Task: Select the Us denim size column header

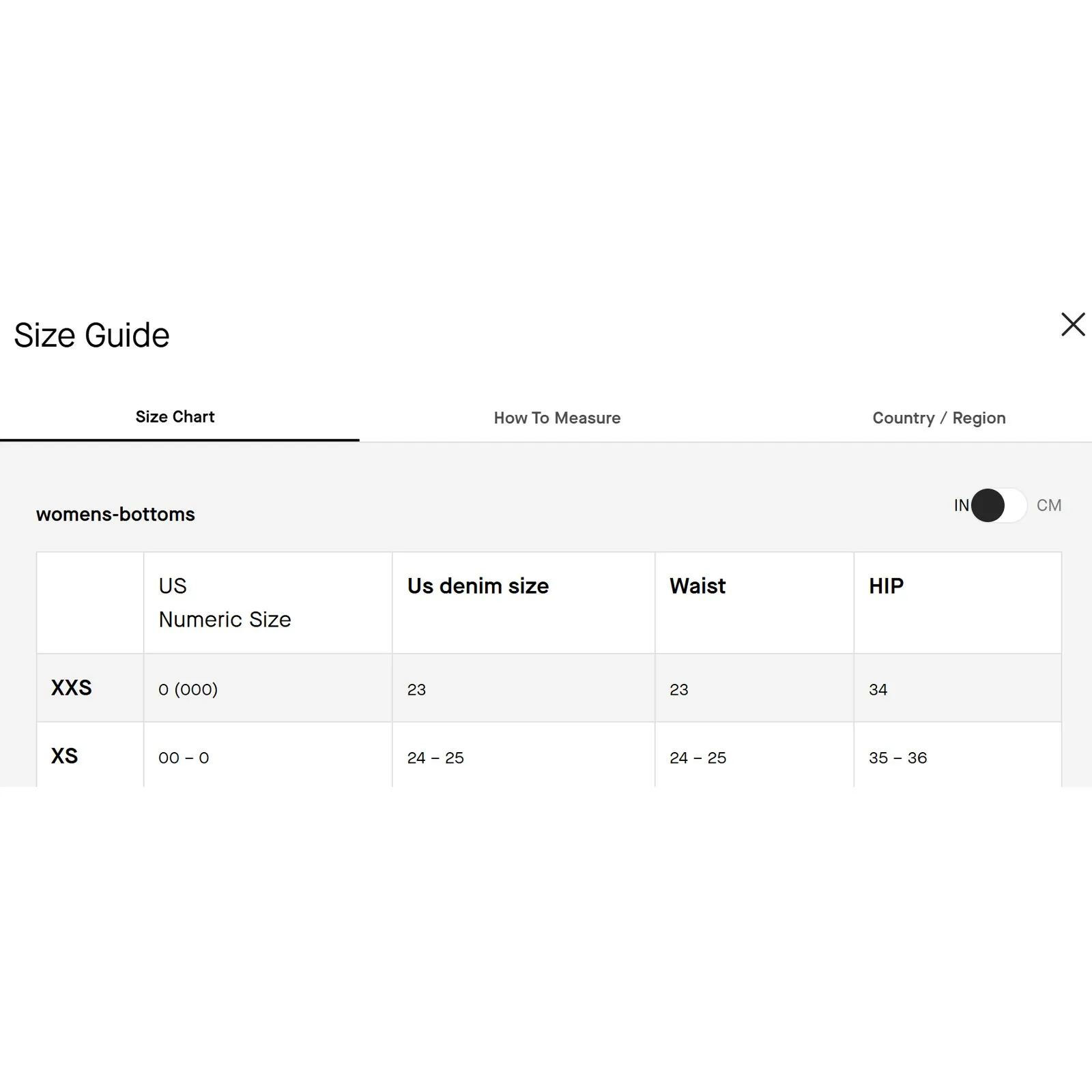Action: click(478, 586)
